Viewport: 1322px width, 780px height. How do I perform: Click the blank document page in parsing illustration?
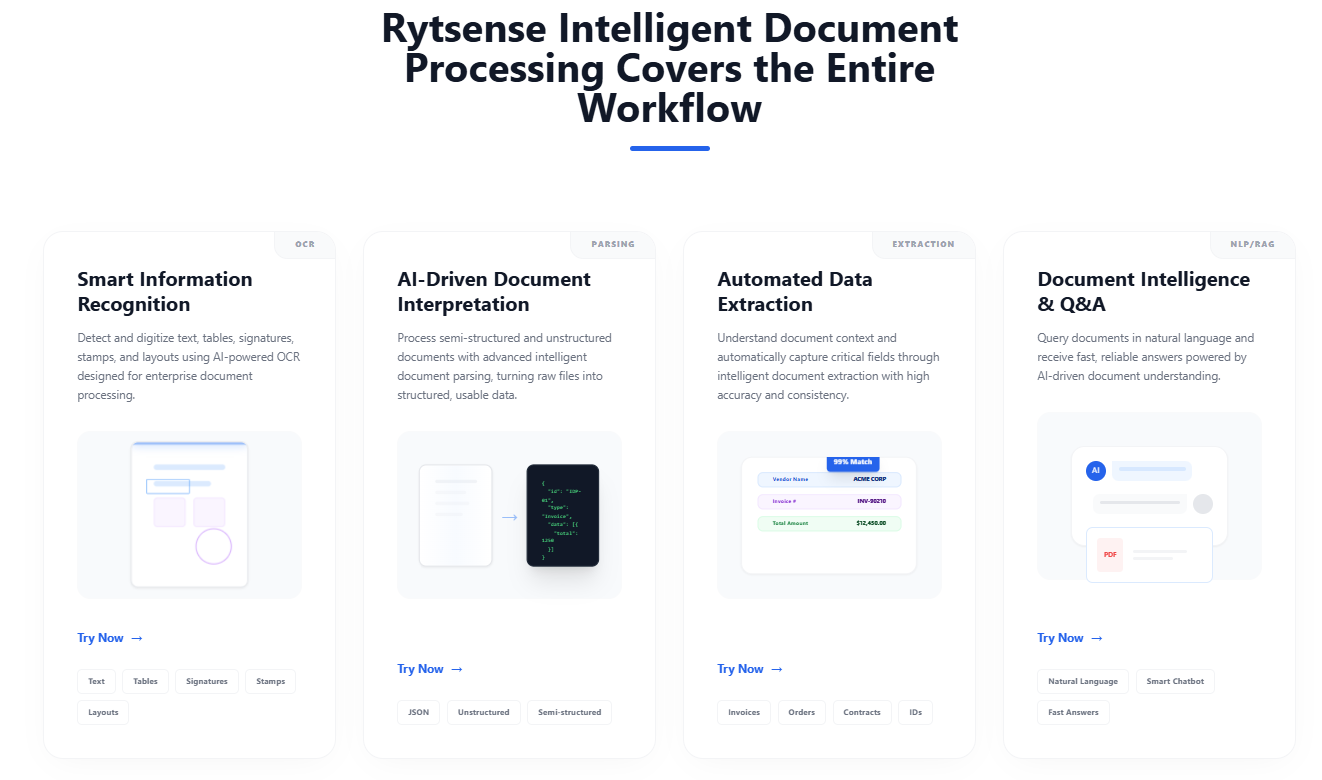[456, 515]
